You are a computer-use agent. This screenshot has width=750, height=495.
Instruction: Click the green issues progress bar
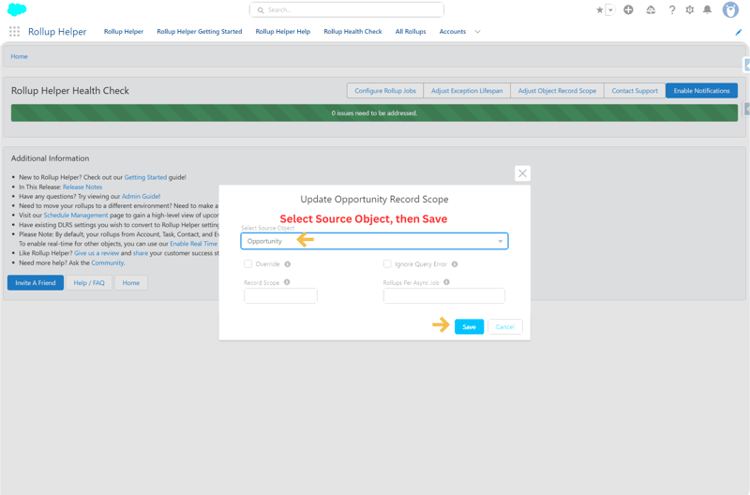374,113
